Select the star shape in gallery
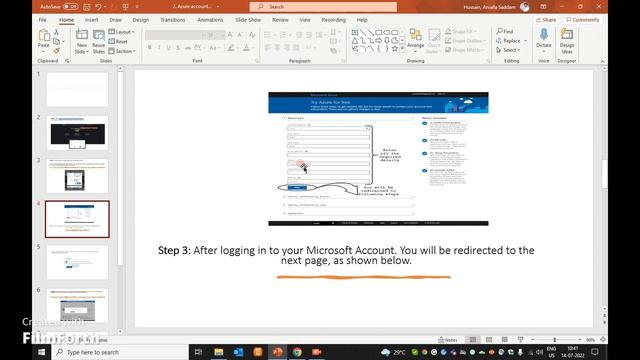 pos(394,49)
